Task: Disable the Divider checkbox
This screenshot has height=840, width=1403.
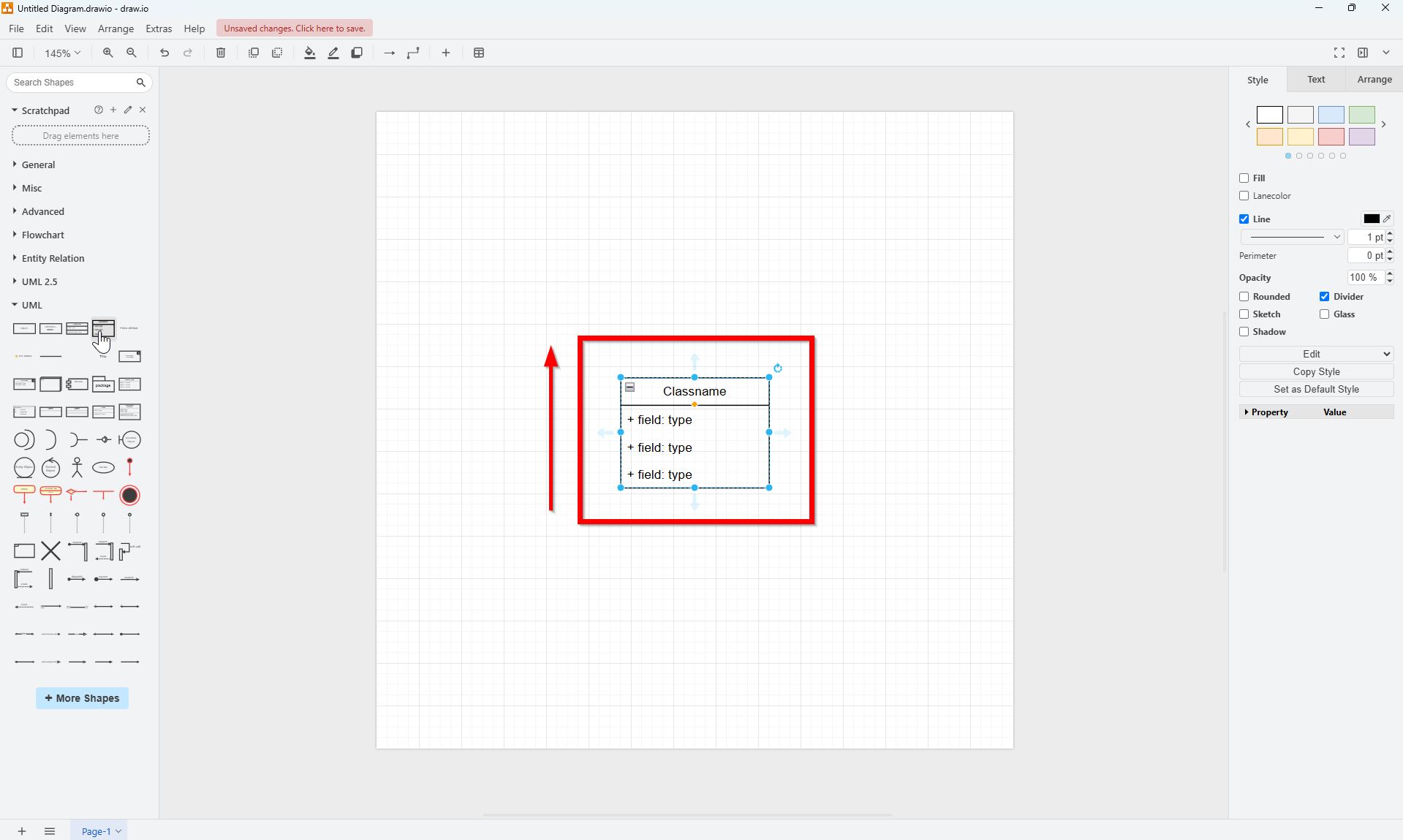Action: [x=1324, y=296]
